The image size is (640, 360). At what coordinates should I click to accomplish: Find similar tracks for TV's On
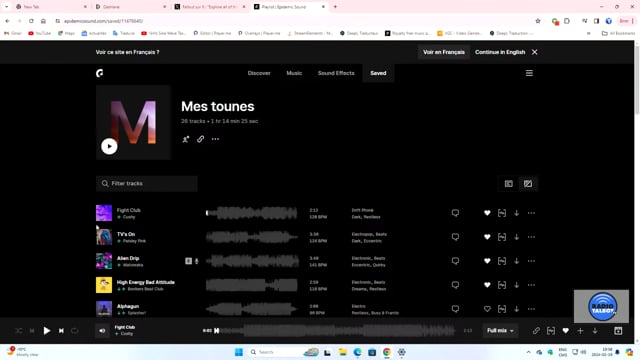502,237
